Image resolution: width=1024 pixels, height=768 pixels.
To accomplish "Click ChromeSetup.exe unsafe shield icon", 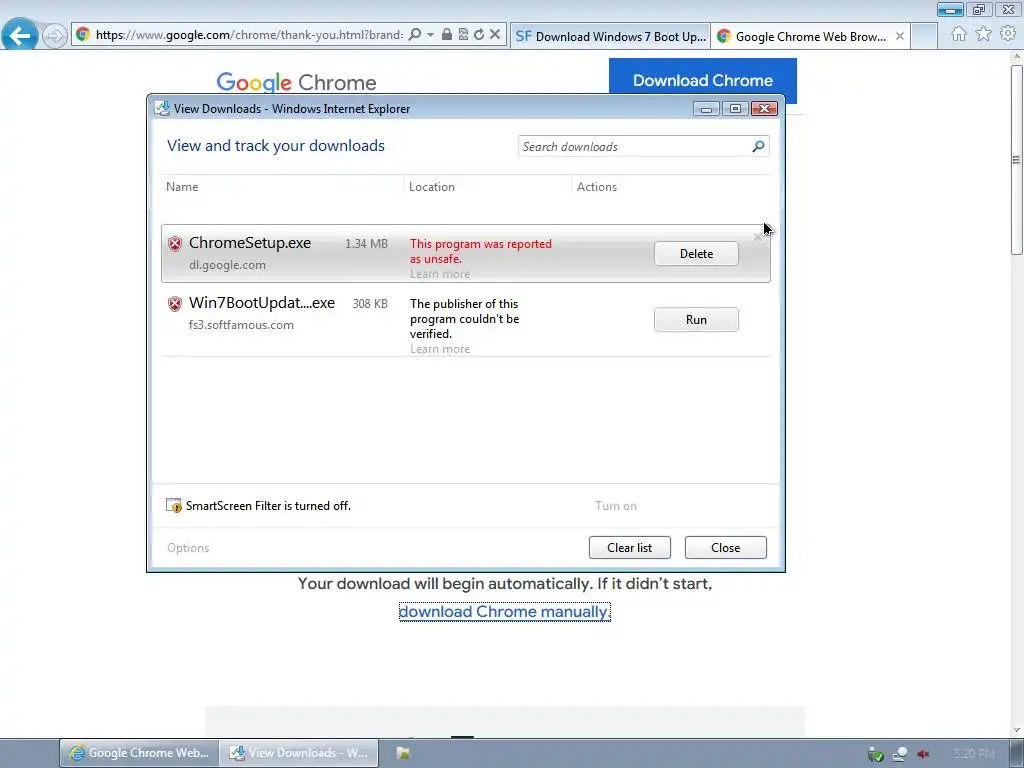I will pos(174,244).
